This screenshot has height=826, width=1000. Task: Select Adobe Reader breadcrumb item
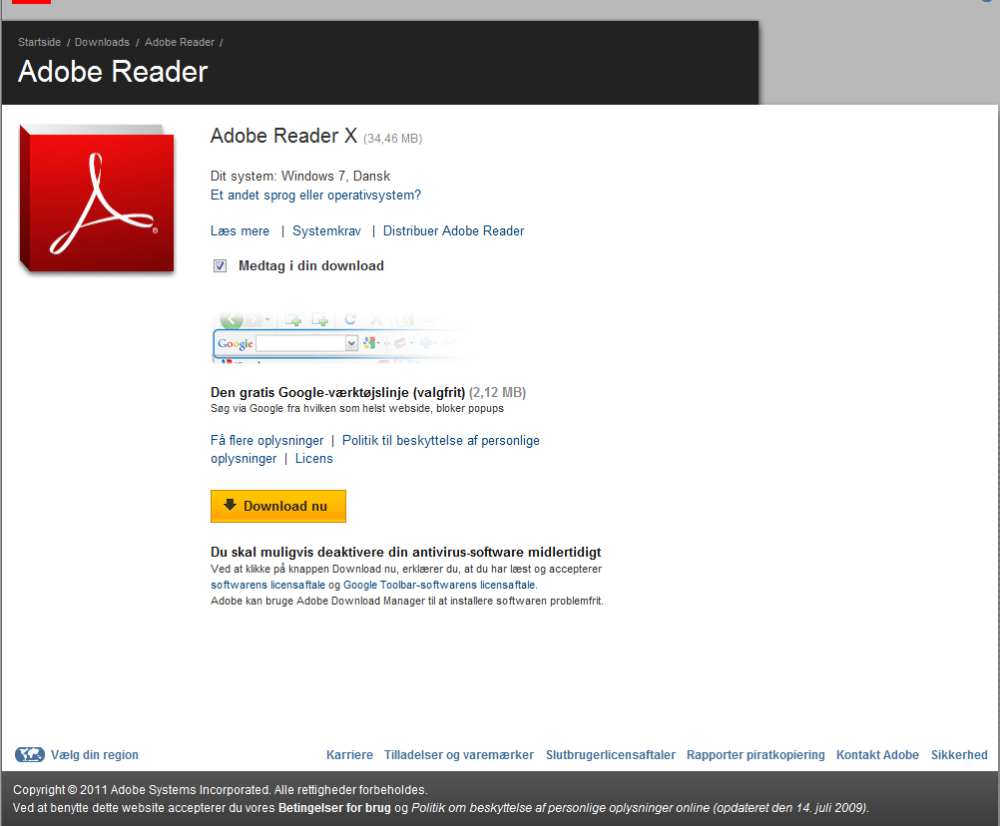(180, 42)
